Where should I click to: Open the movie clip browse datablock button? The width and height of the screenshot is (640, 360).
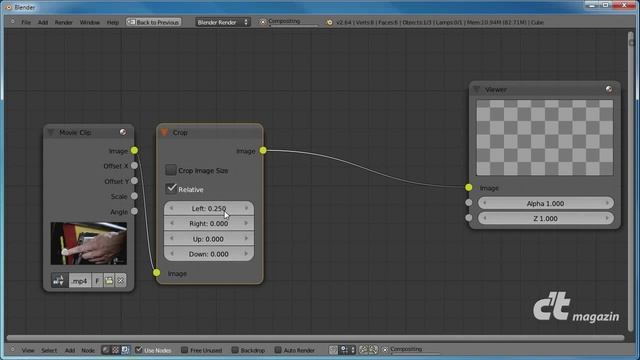tap(59, 280)
